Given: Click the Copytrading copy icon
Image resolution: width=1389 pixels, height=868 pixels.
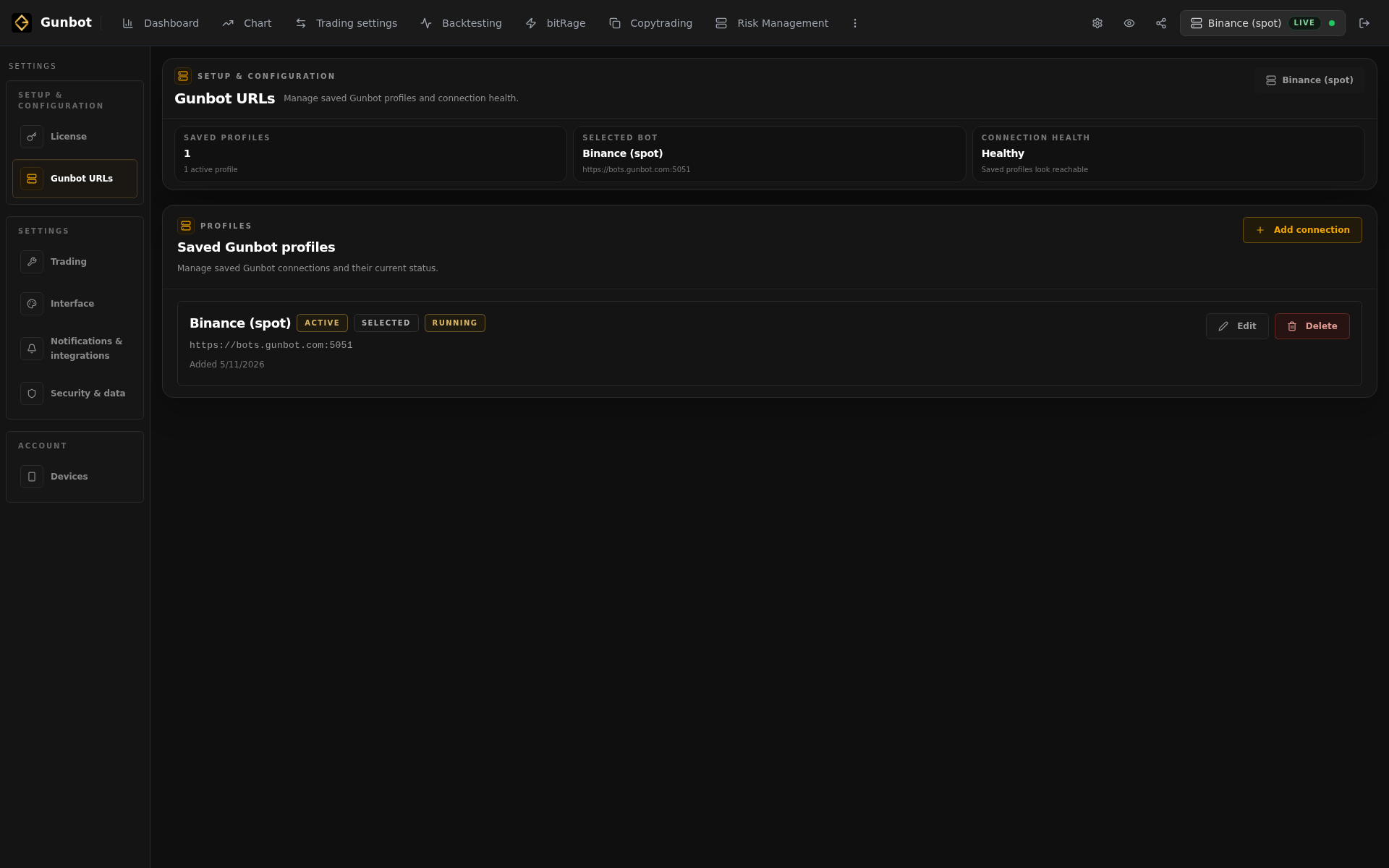Looking at the screenshot, I should pos(615,23).
